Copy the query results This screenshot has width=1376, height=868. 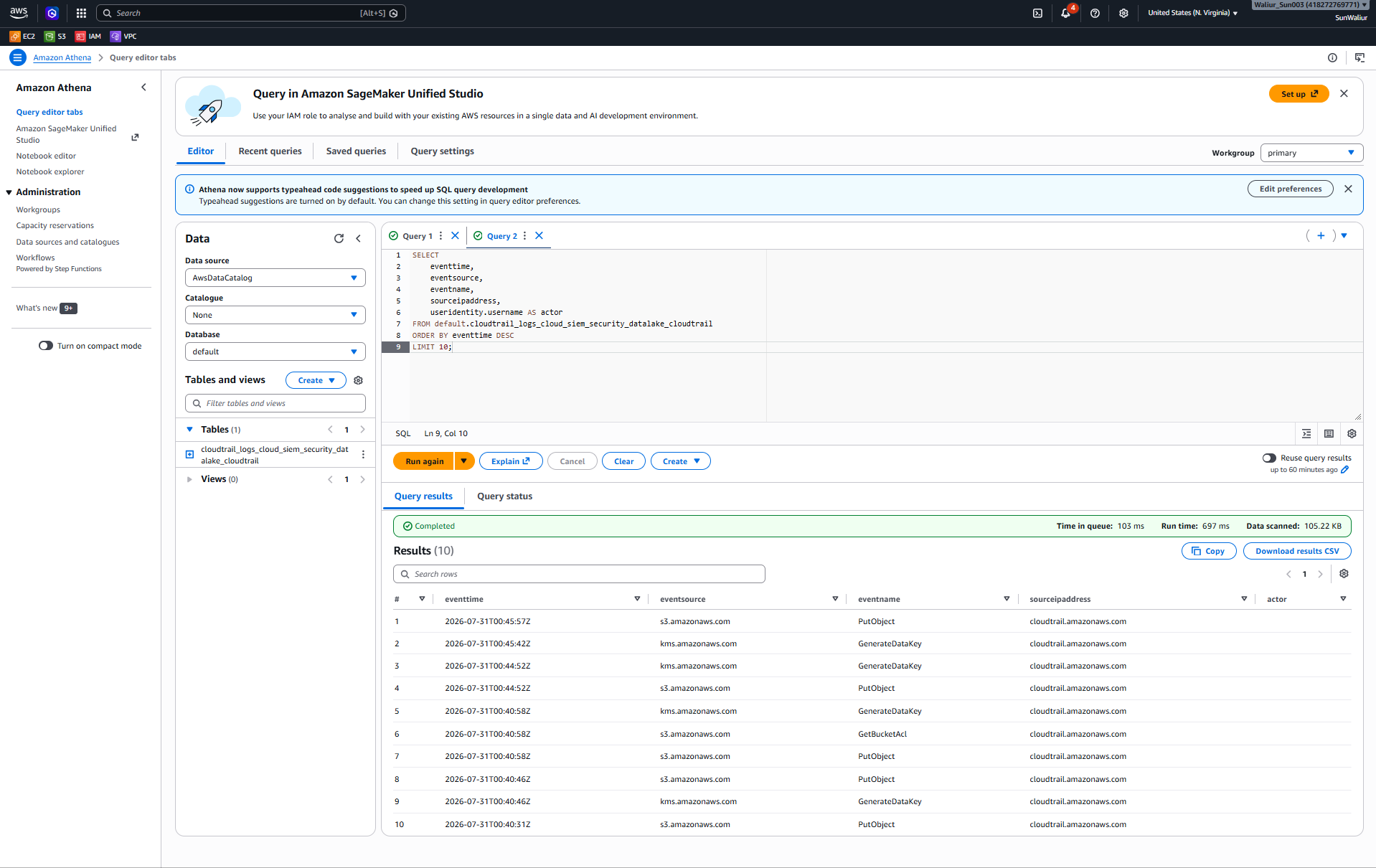(x=1209, y=551)
